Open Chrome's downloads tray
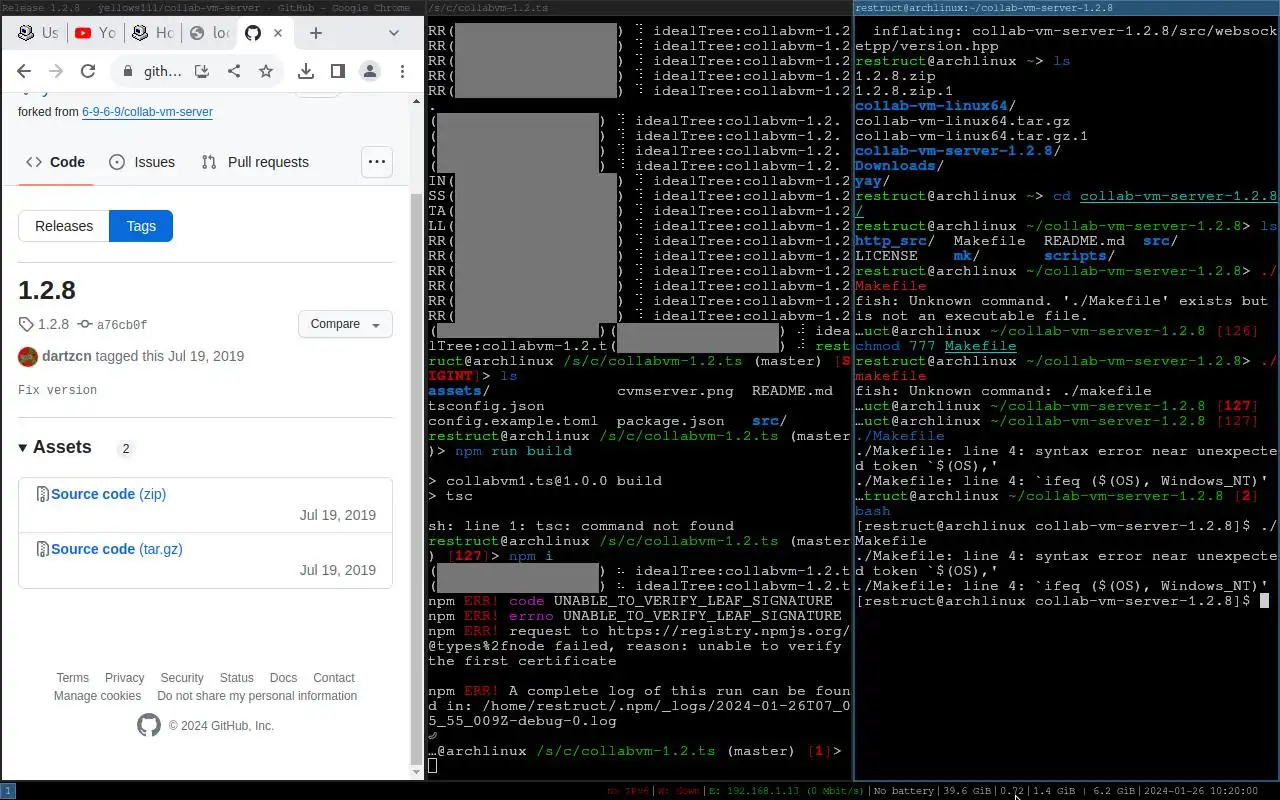1280x800 pixels. click(306, 71)
